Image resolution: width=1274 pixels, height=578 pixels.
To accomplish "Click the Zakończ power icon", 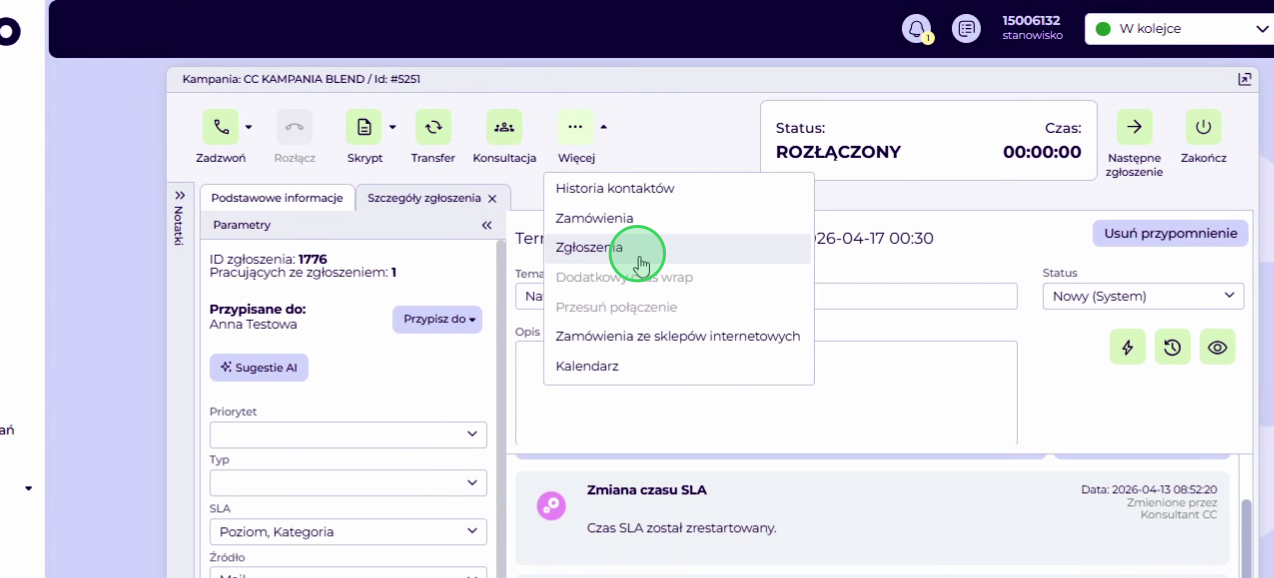I will [x=1203, y=127].
